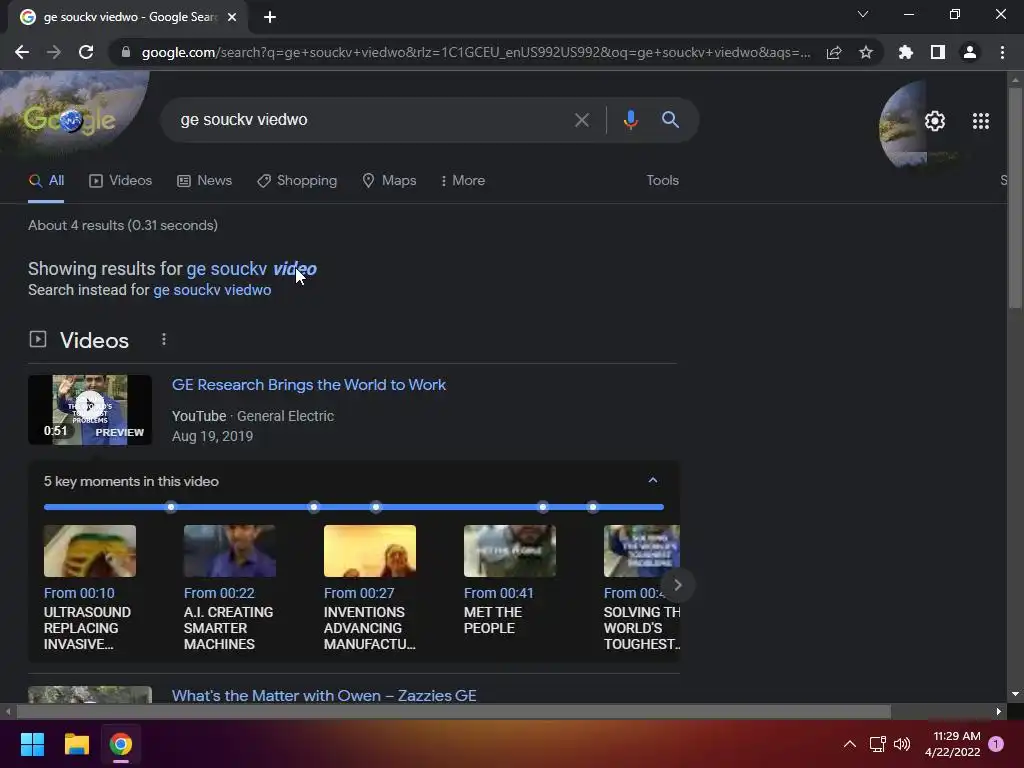The width and height of the screenshot is (1024, 768).
Task: Open the Google apps grid
Action: coord(980,121)
